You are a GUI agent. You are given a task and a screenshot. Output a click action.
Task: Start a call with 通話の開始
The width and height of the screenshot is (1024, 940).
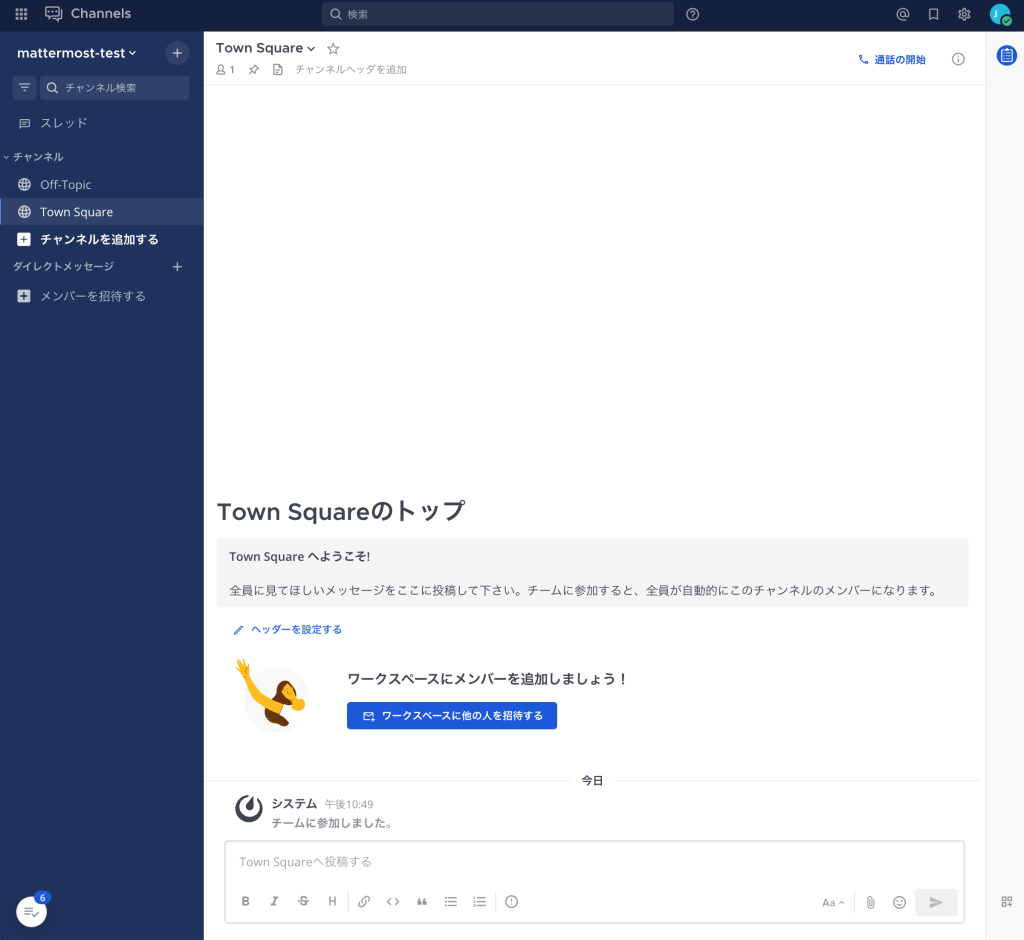pyautogui.click(x=892, y=60)
